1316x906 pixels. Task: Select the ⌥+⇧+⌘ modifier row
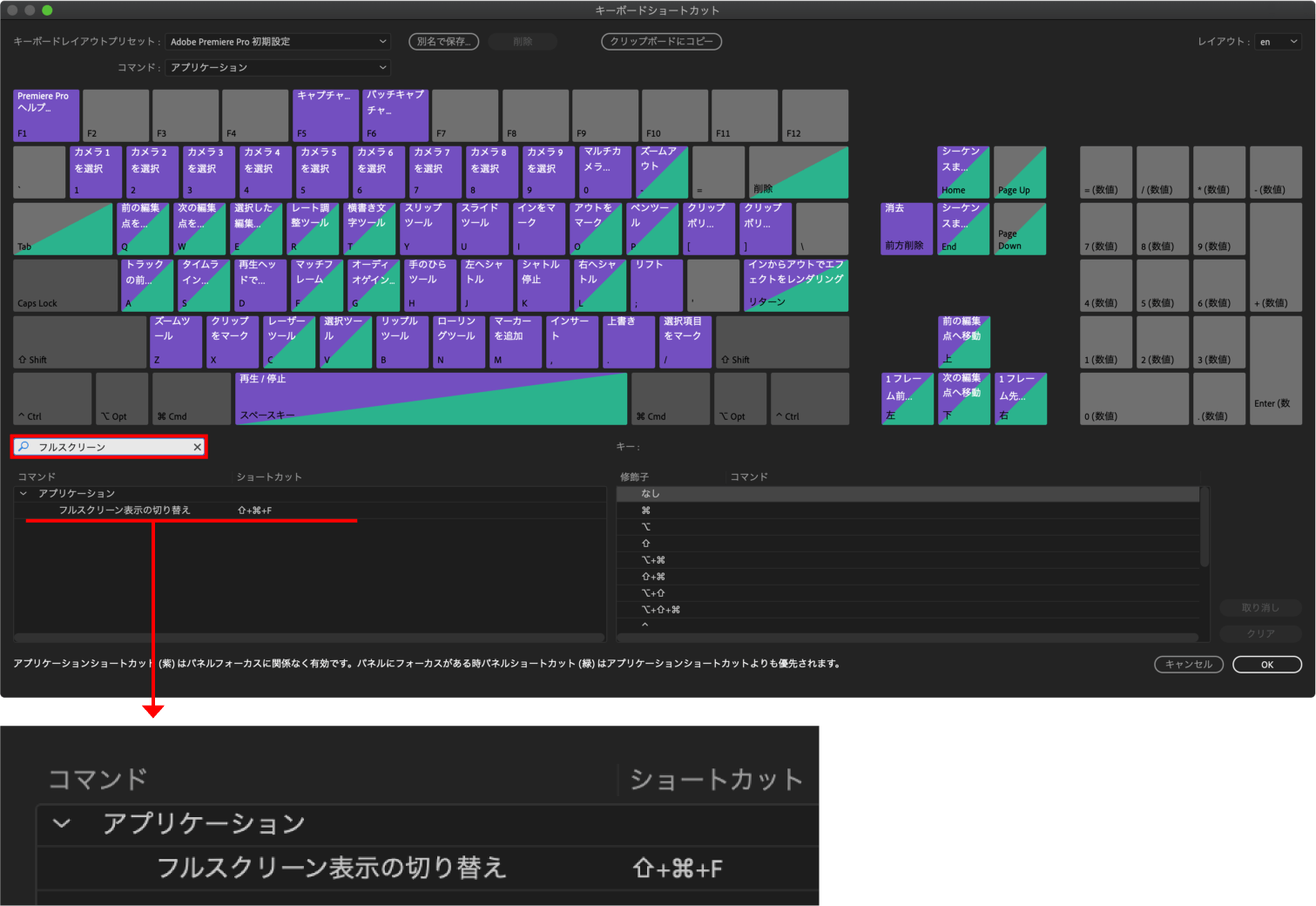[x=908, y=610]
